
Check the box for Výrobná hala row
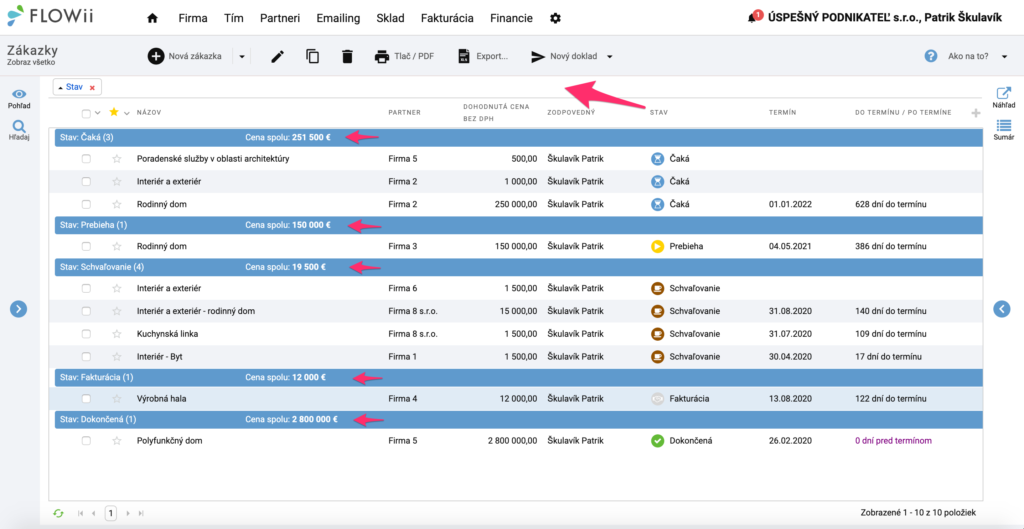coord(86,398)
